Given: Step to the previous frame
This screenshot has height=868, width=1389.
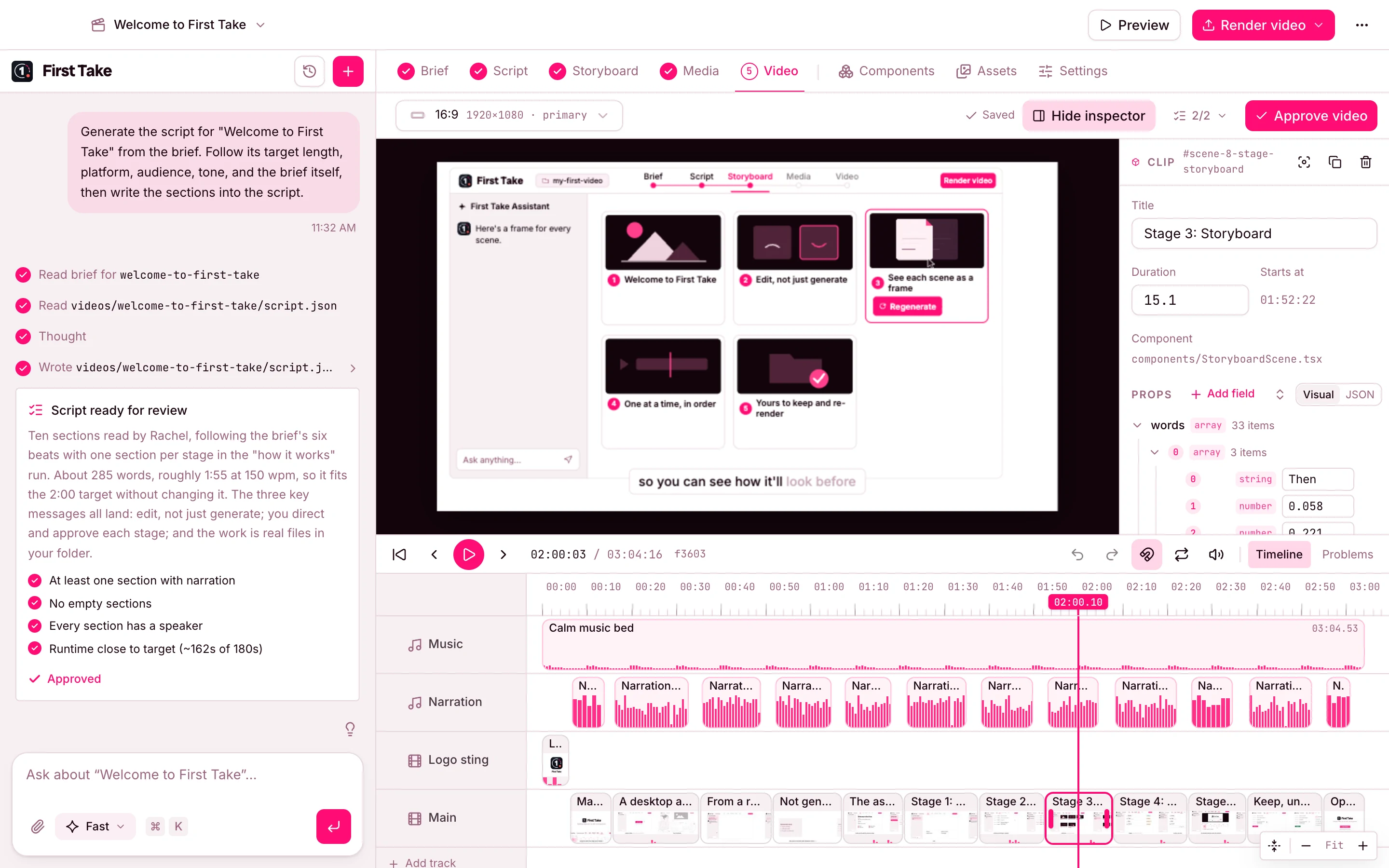Looking at the screenshot, I should pos(435,555).
